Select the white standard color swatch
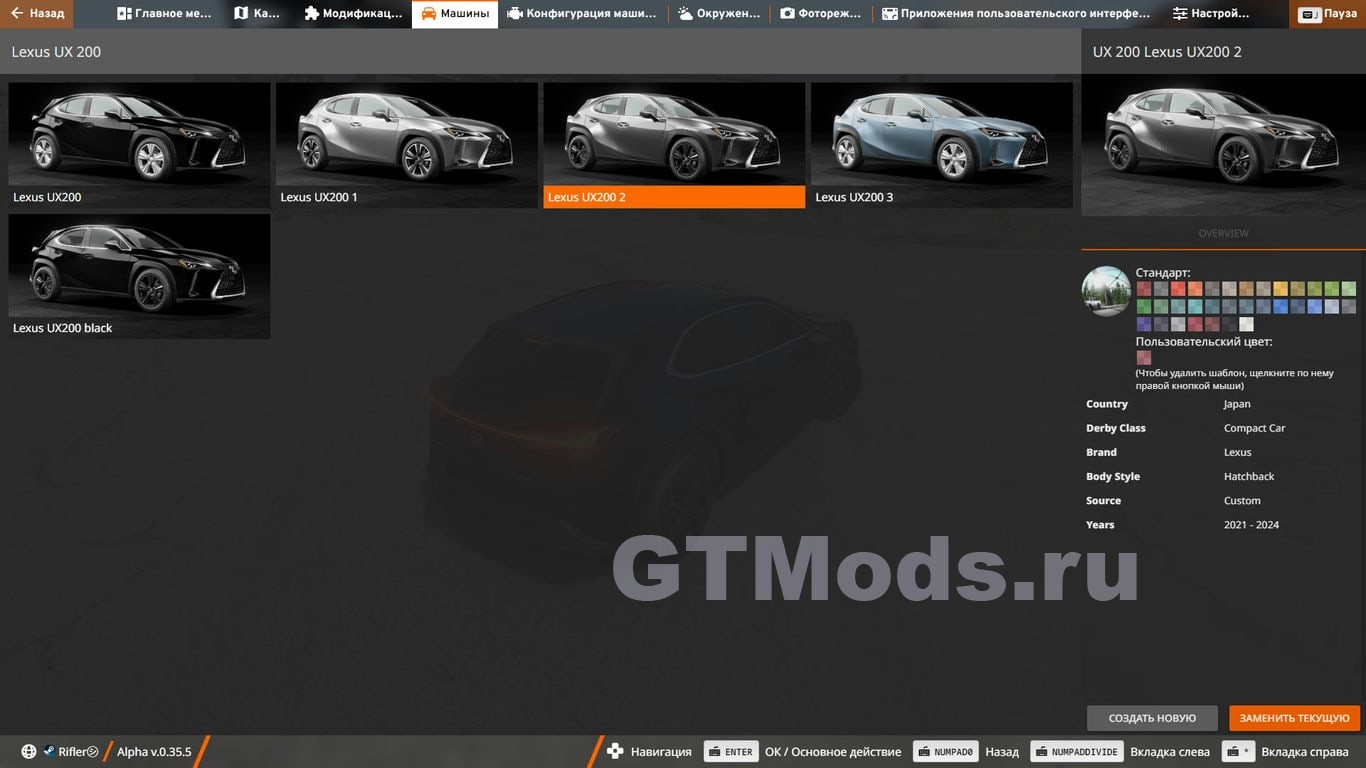The width and height of the screenshot is (1366, 768). [x=1246, y=324]
